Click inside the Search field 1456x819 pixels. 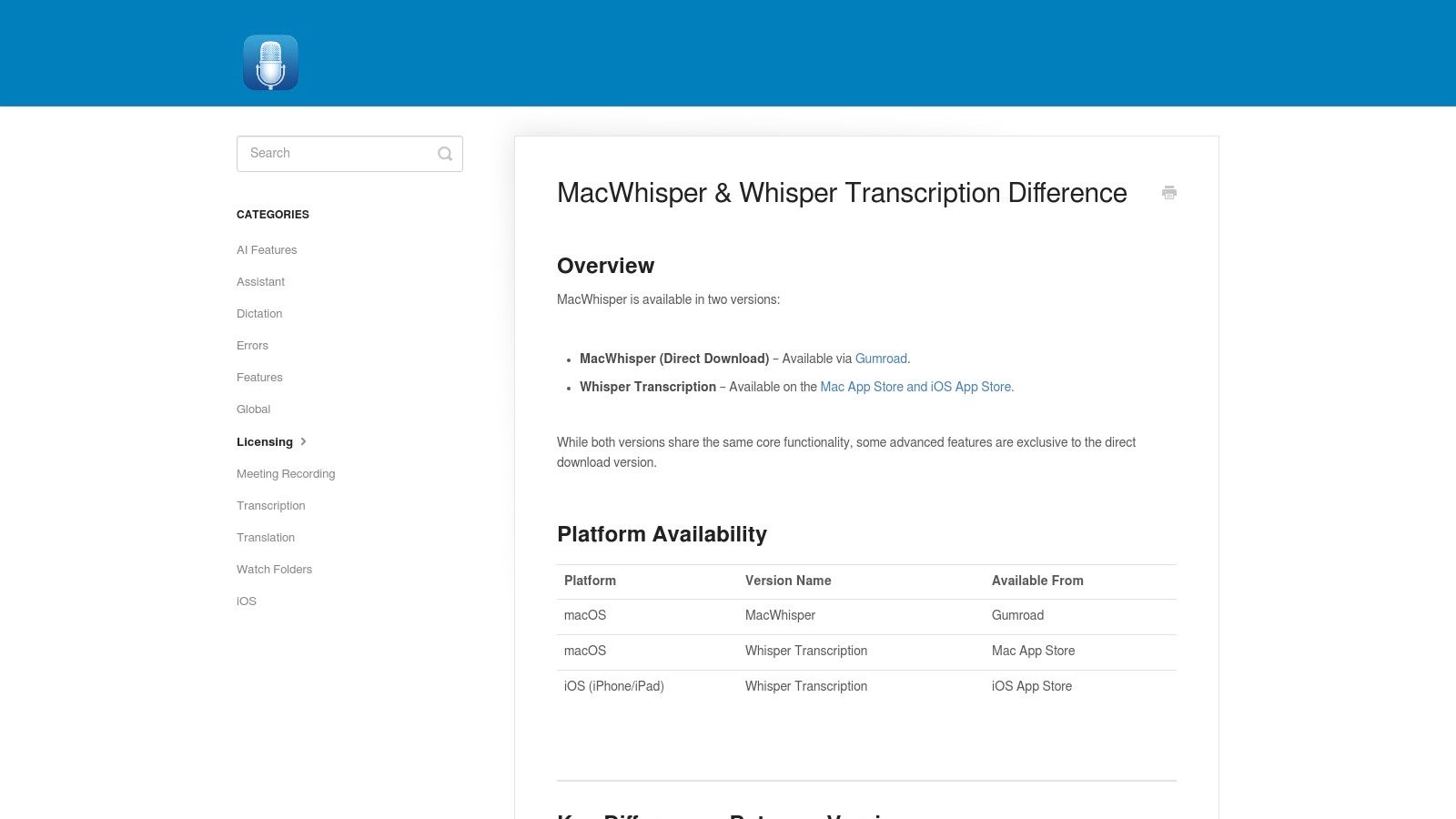tap(337, 153)
